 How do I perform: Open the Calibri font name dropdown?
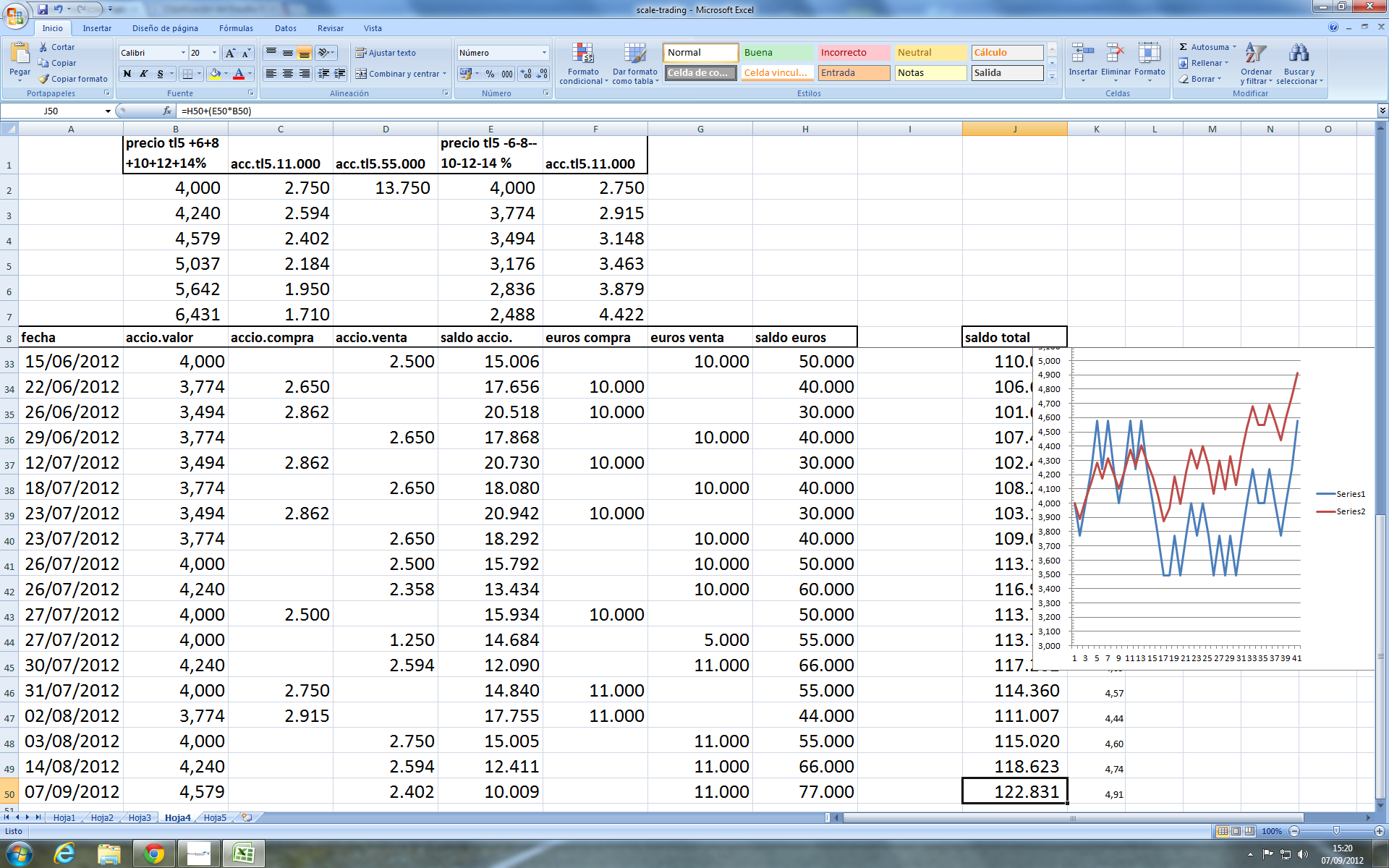point(183,53)
